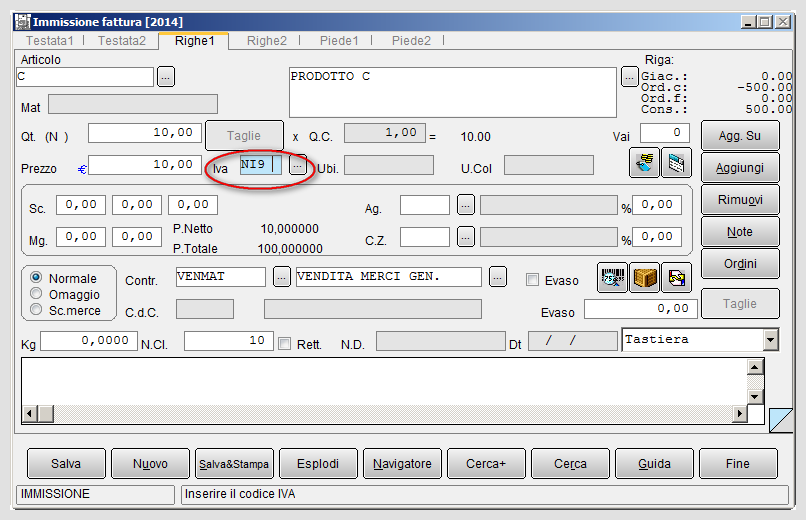
Task: Enable the Rett. checkbox
Action: click(x=284, y=343)
